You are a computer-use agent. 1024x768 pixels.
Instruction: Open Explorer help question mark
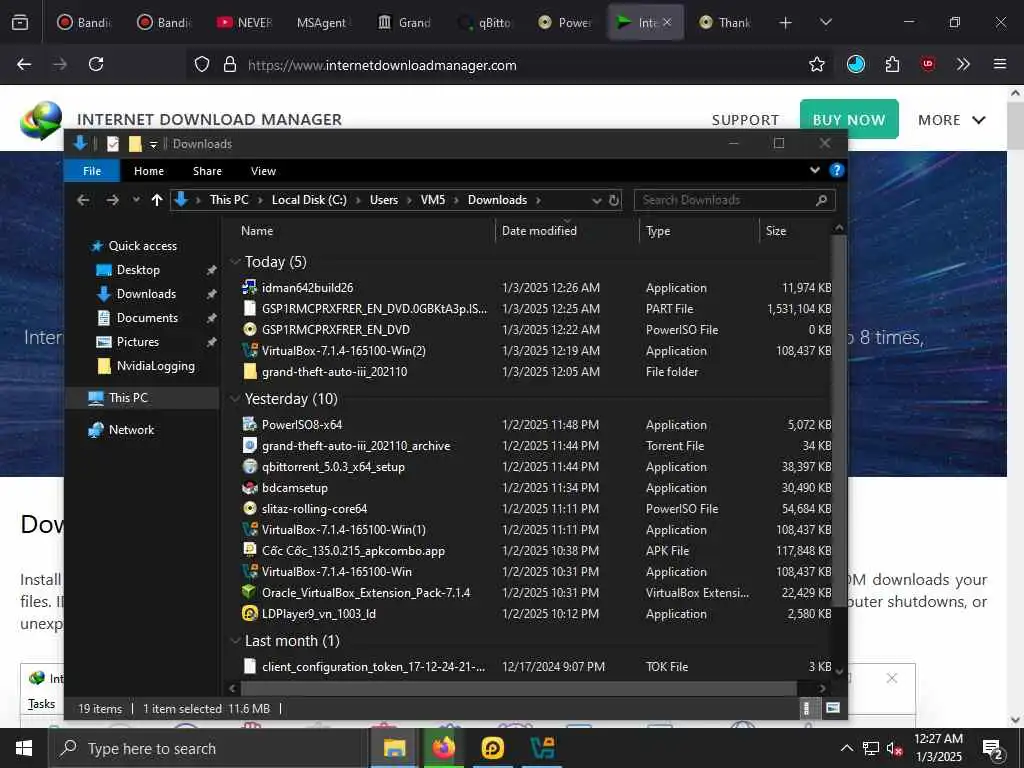(x=837, y=170)
